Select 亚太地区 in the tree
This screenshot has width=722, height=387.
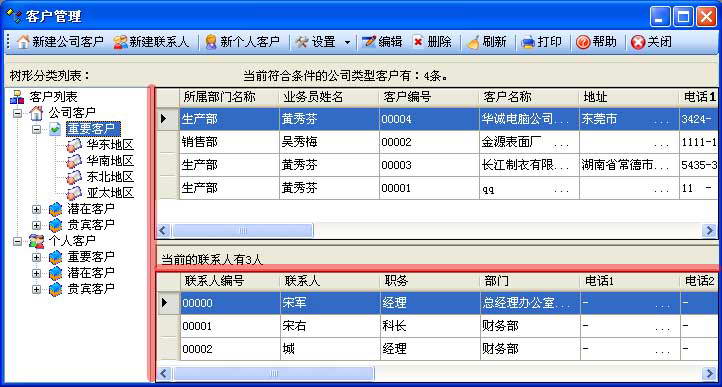pyautogui.click(x=110, y=193)
